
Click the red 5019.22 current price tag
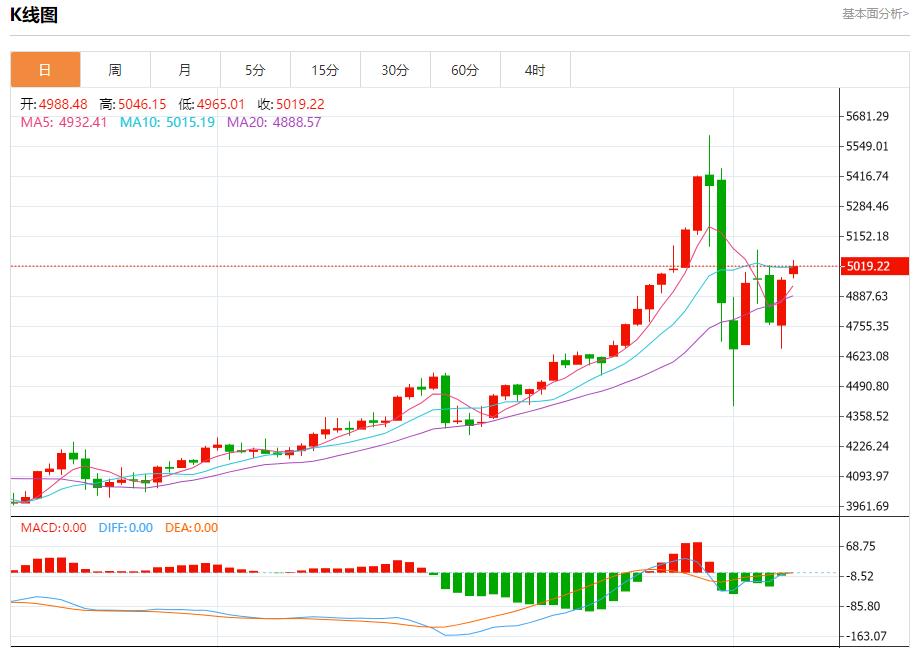[x=874, y=266]
